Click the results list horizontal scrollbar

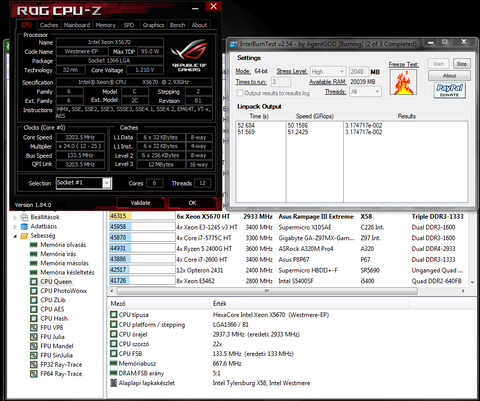tap(266, 291)
